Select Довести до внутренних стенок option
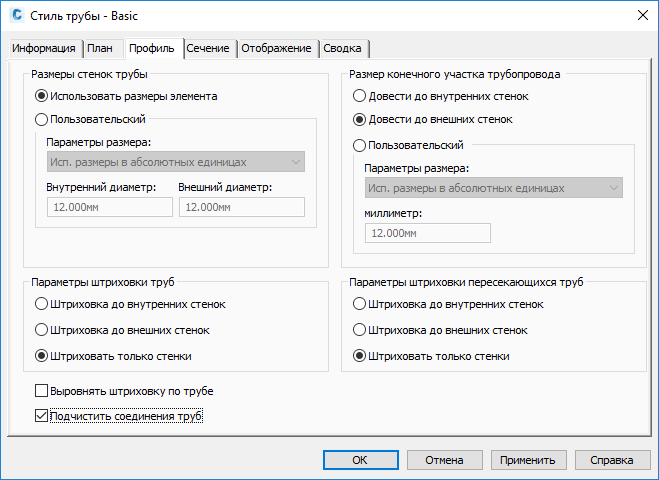The image size is (659, 480). pos(359,97)
